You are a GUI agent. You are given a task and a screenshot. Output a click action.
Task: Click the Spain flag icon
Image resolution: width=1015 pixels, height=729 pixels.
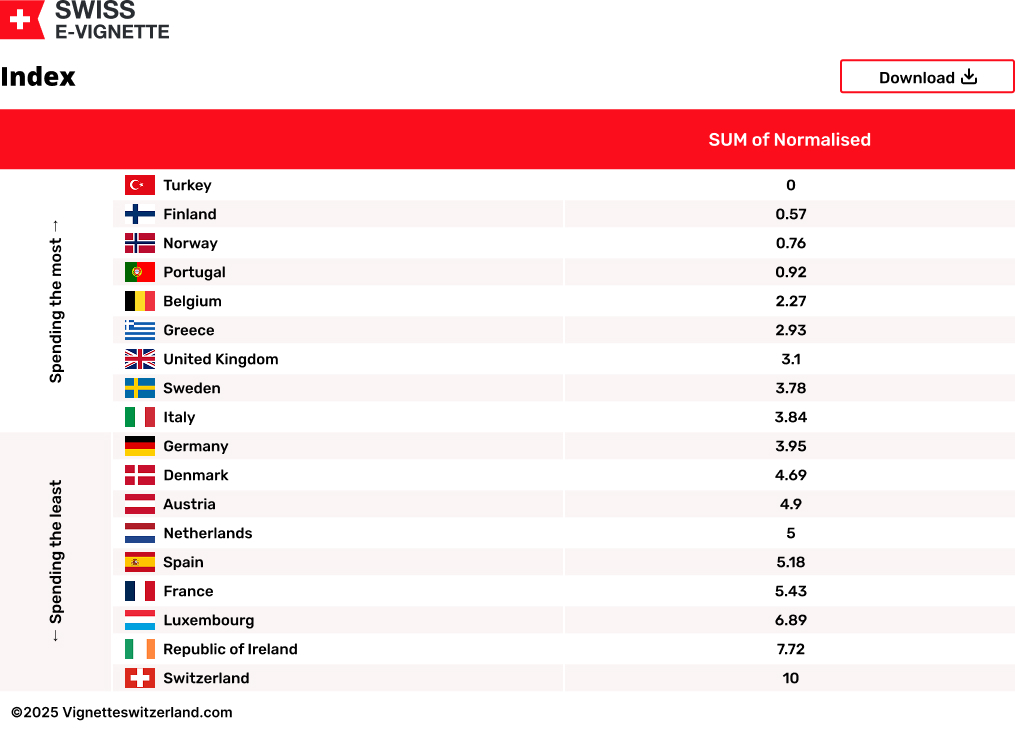[140, 562]
